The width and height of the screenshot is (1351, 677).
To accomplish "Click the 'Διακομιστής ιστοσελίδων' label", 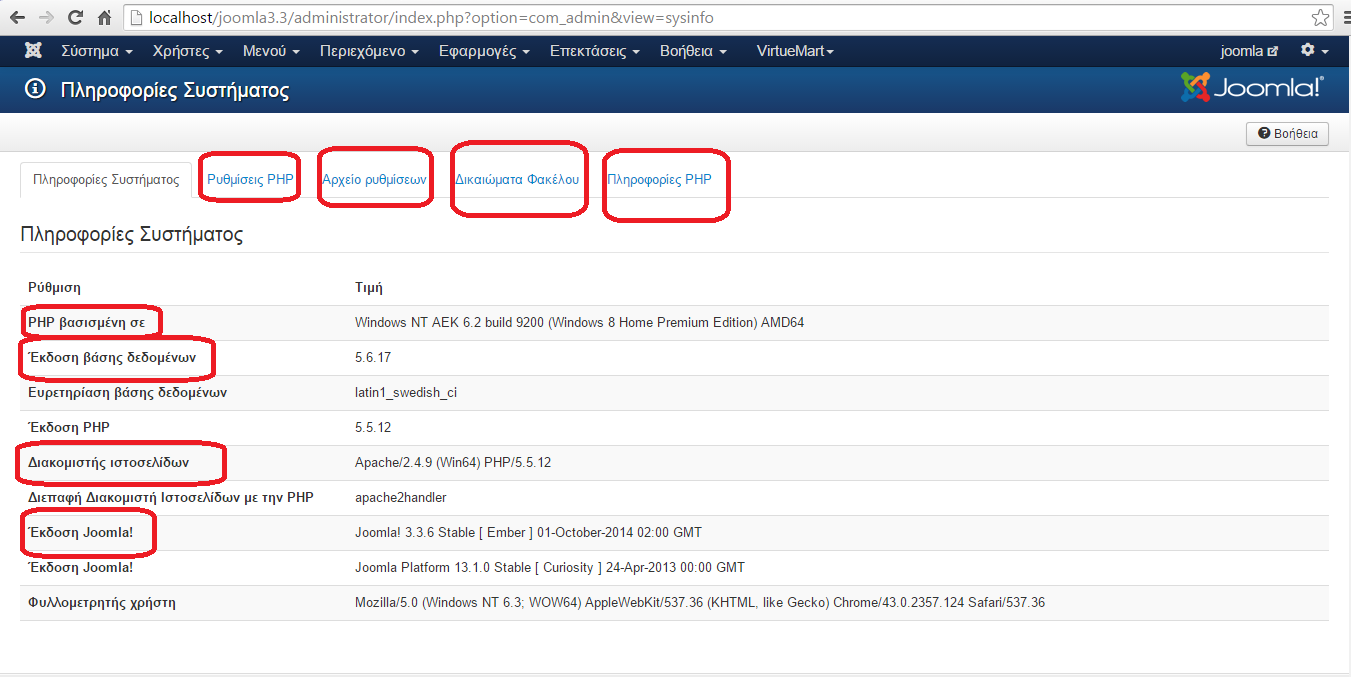I will 108,463.
